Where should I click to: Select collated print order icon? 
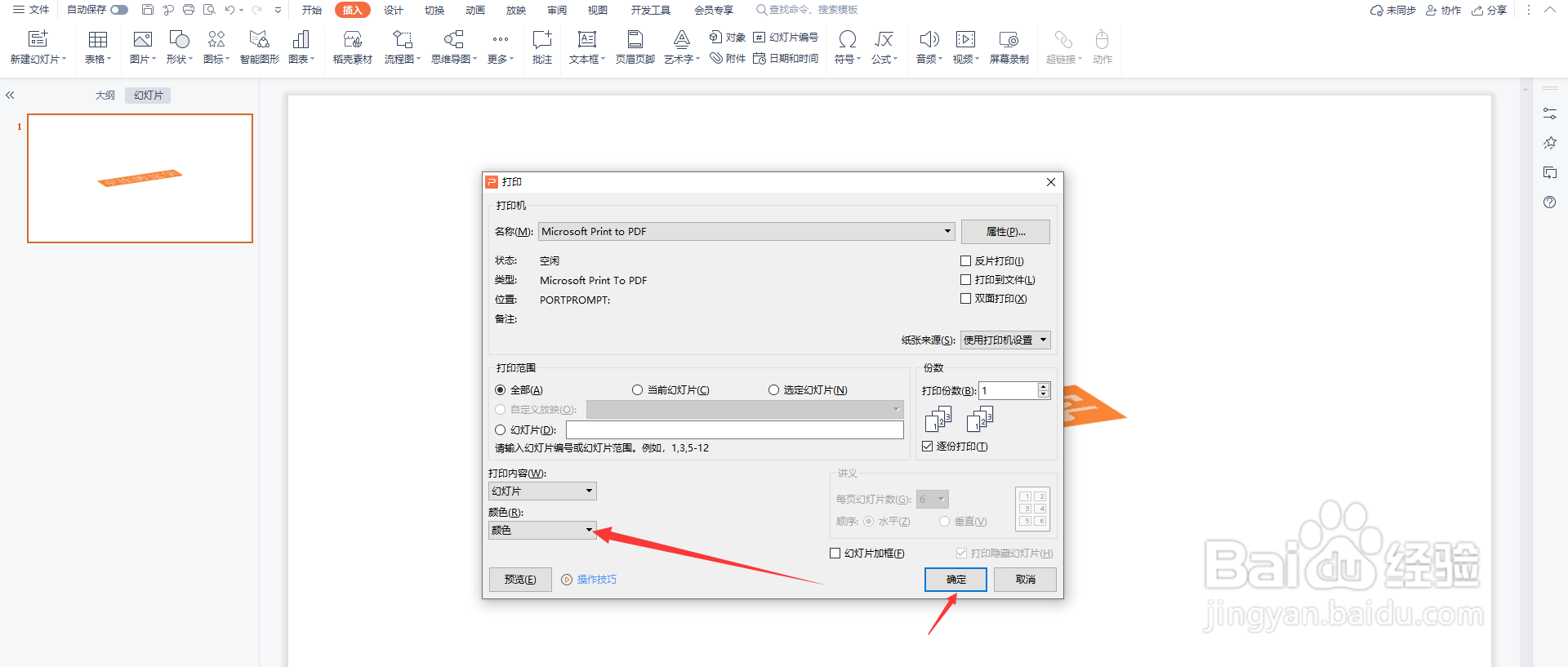click(x=938, y=419)
